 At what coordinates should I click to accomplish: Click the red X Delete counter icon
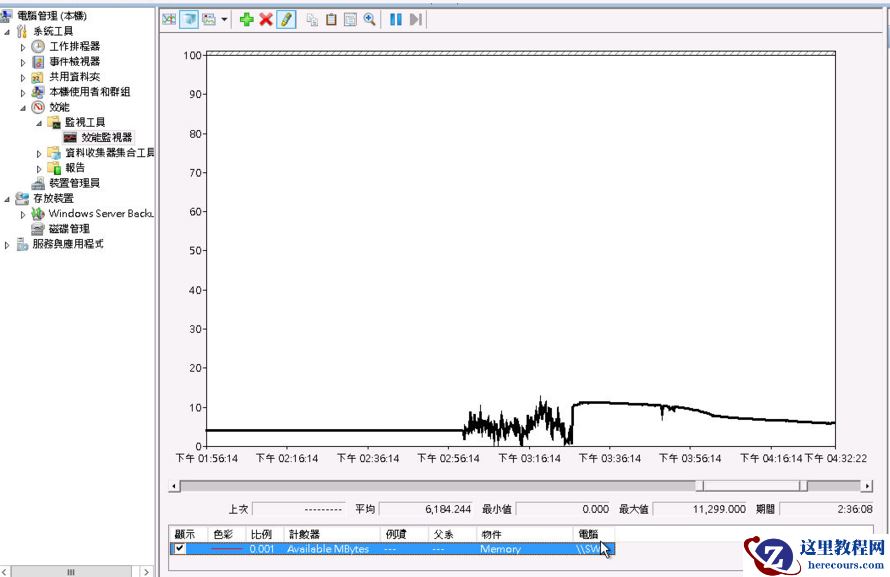[266, 19]
